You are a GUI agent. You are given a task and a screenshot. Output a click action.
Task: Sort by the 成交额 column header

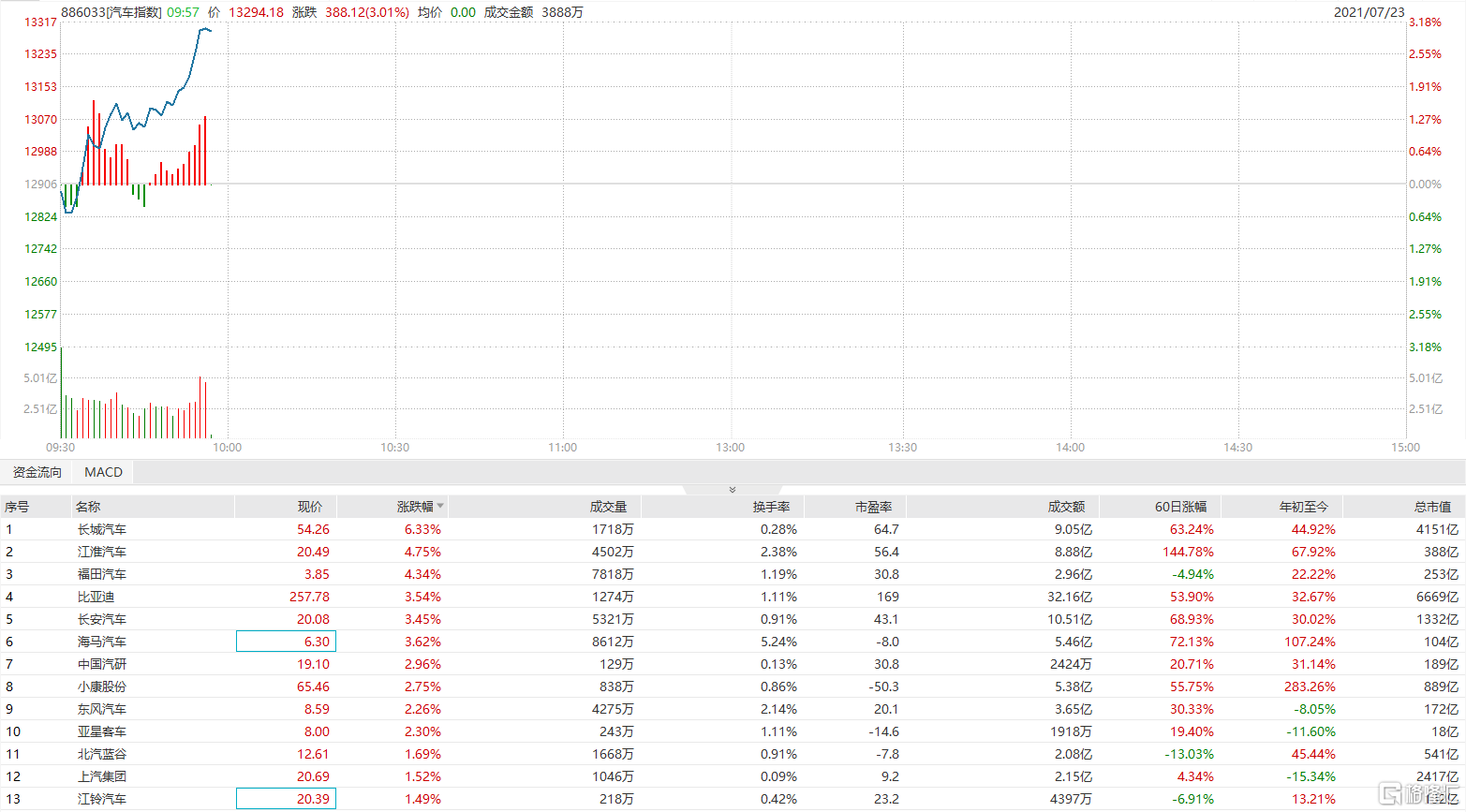pyautogui.click(x=1066, y=507)
